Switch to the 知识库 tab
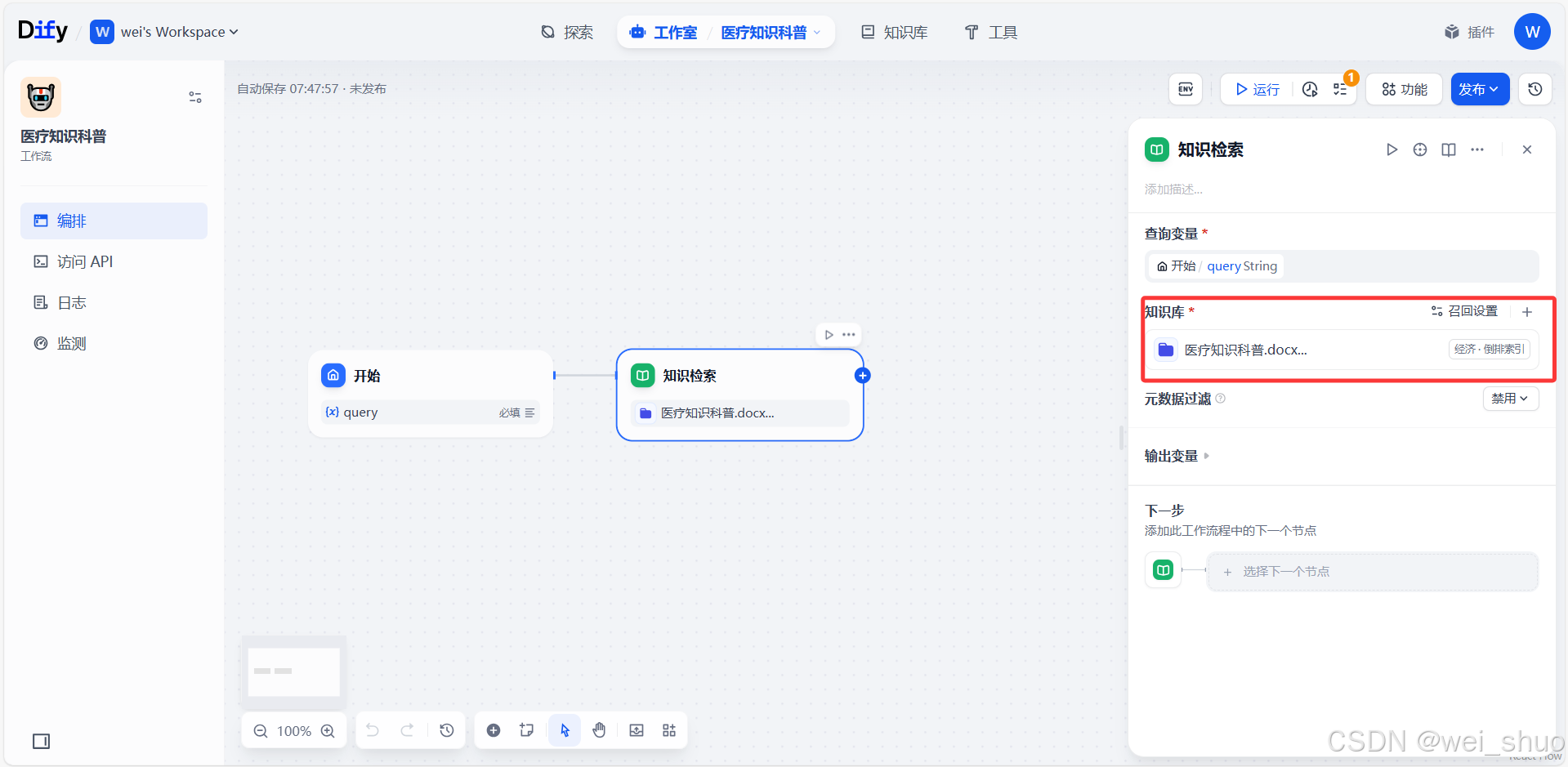1568x767 pixels. (895, 32)
